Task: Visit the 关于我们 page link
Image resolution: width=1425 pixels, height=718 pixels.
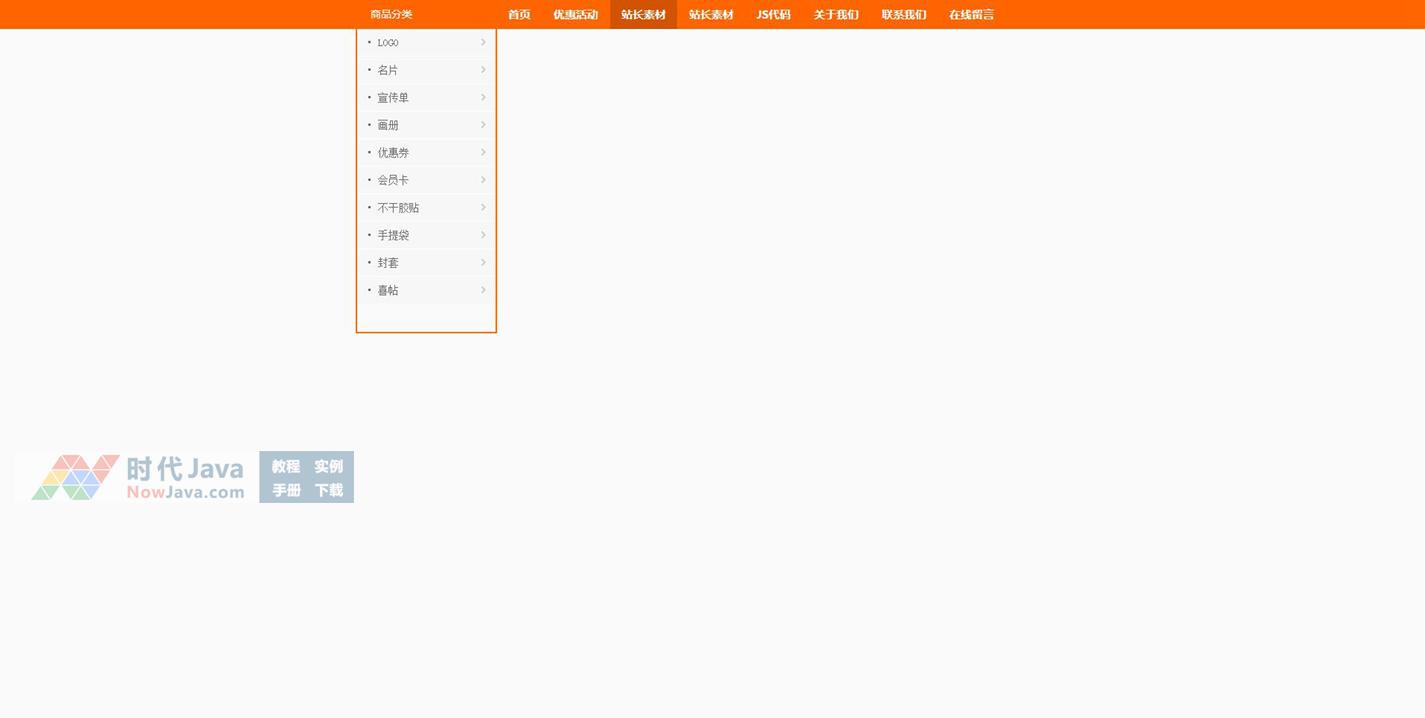Action: point(836,14)
